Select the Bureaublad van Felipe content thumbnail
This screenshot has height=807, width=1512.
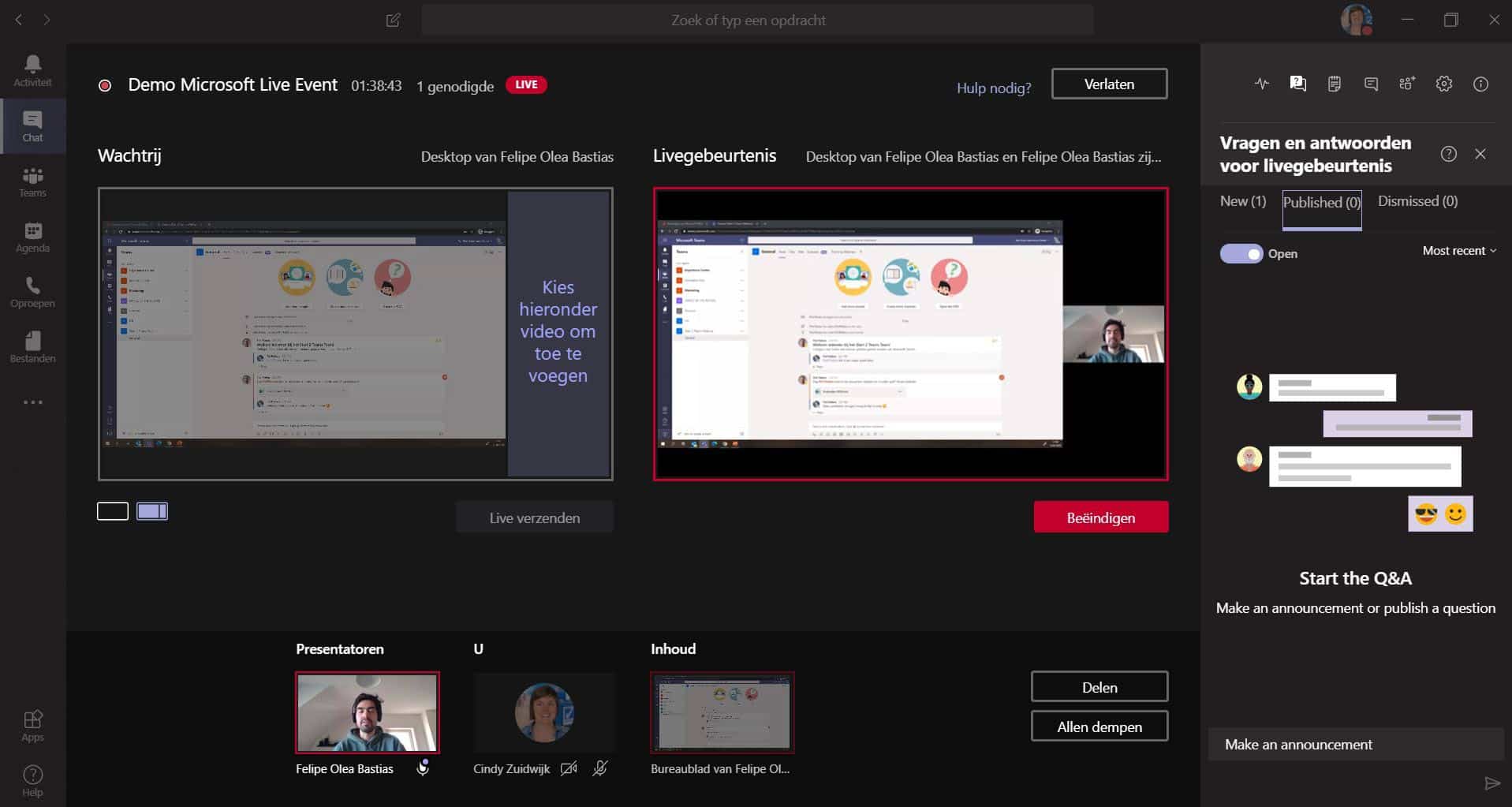[722, 712]
